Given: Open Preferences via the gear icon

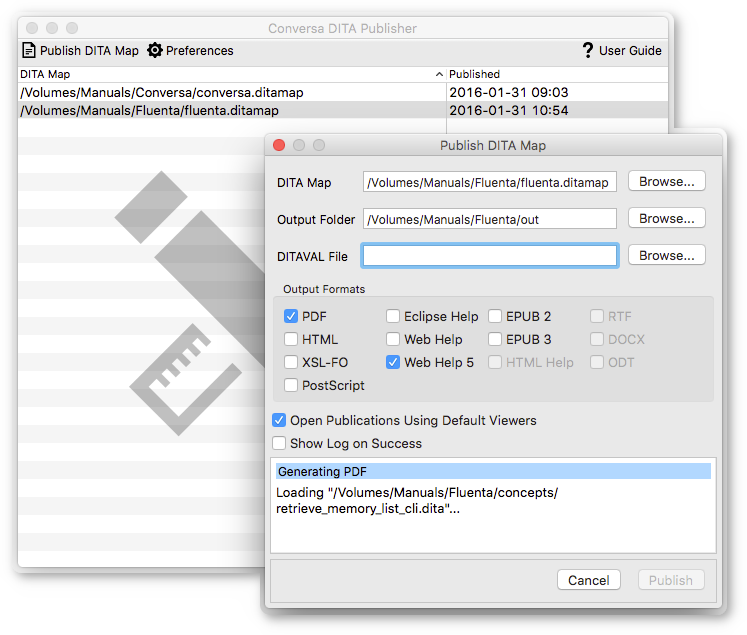Looking at the screenshot, I should pos(154,50).
